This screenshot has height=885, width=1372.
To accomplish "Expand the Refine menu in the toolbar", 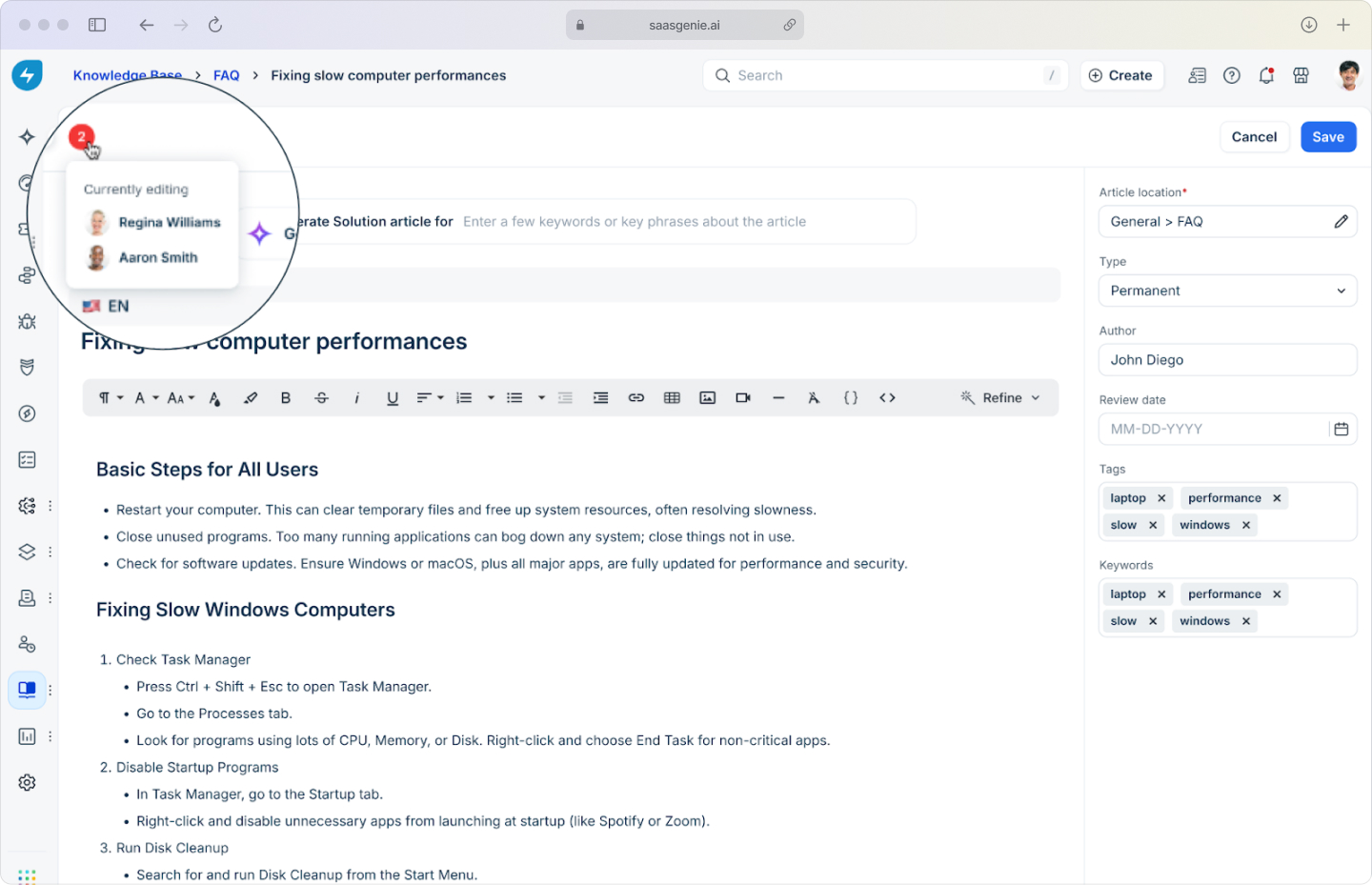I will (1000, 397).
